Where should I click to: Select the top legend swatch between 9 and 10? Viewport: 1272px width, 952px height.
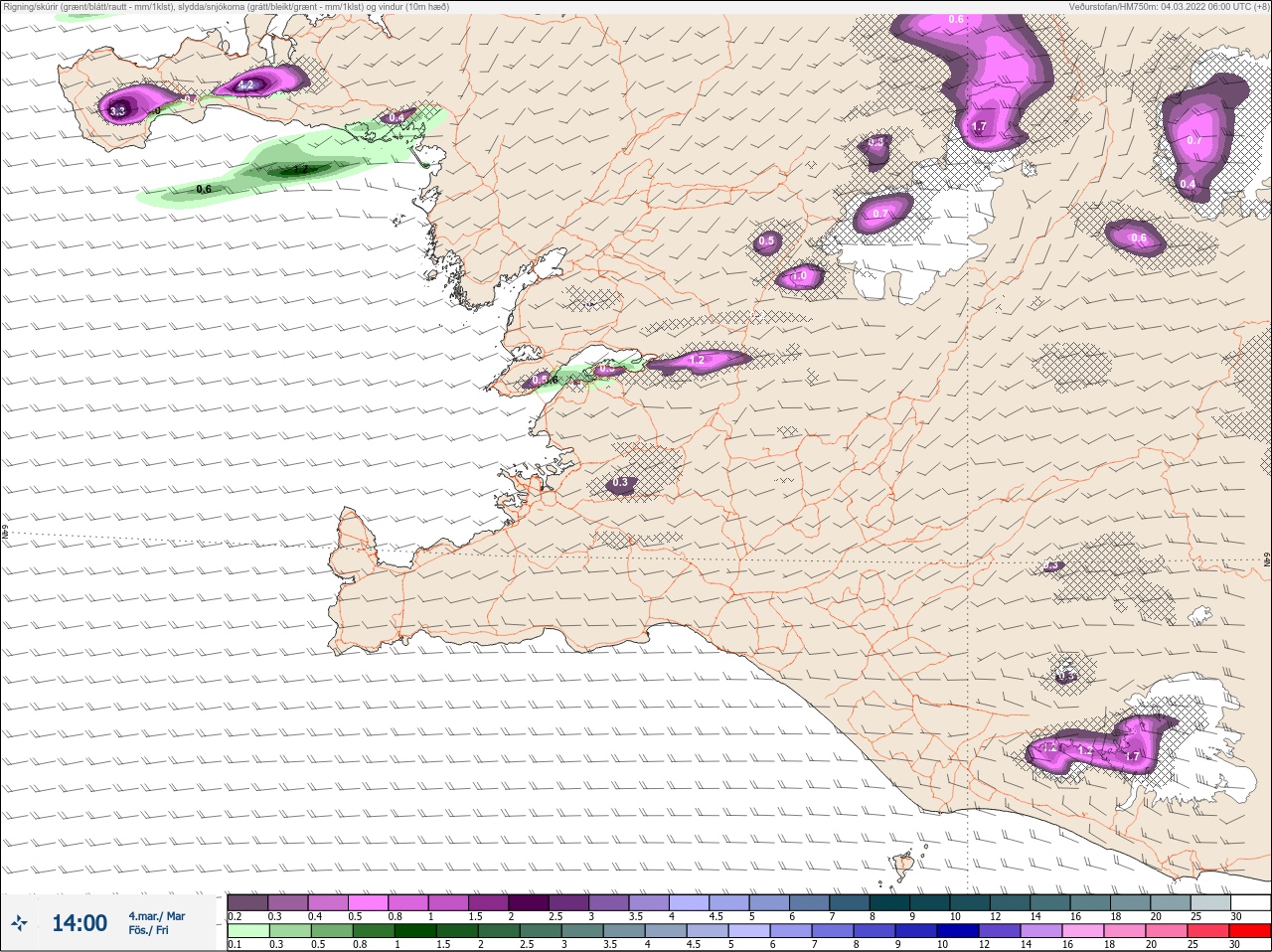click(929, 902)
